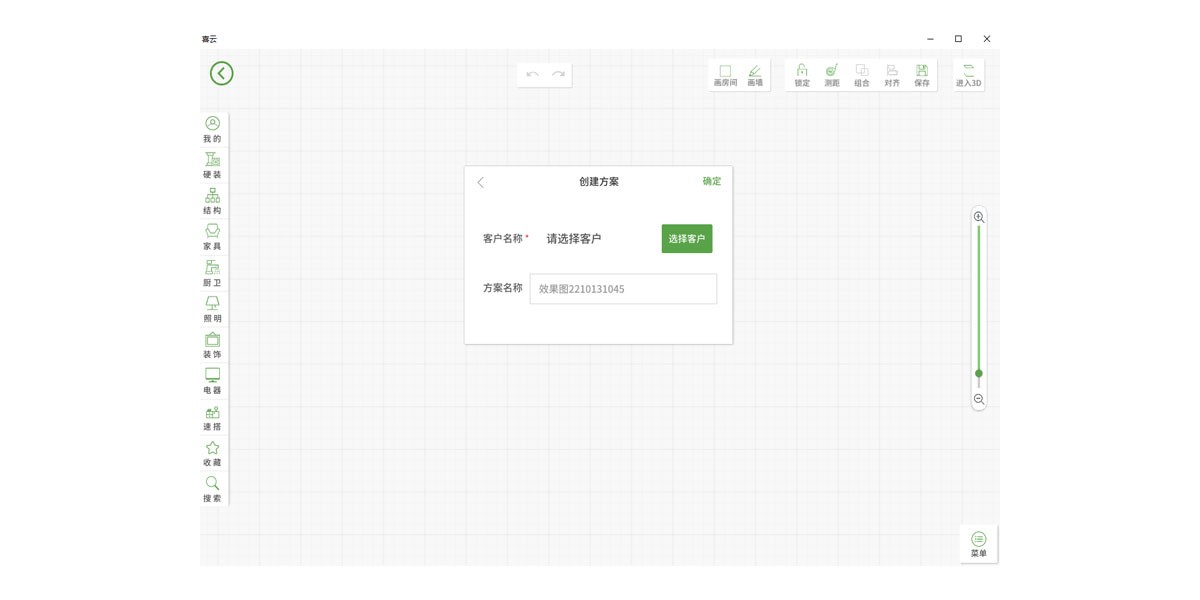Open the 搜索 search panel
Viewport: 1200px width, 600px height.
tap(212, 489)
